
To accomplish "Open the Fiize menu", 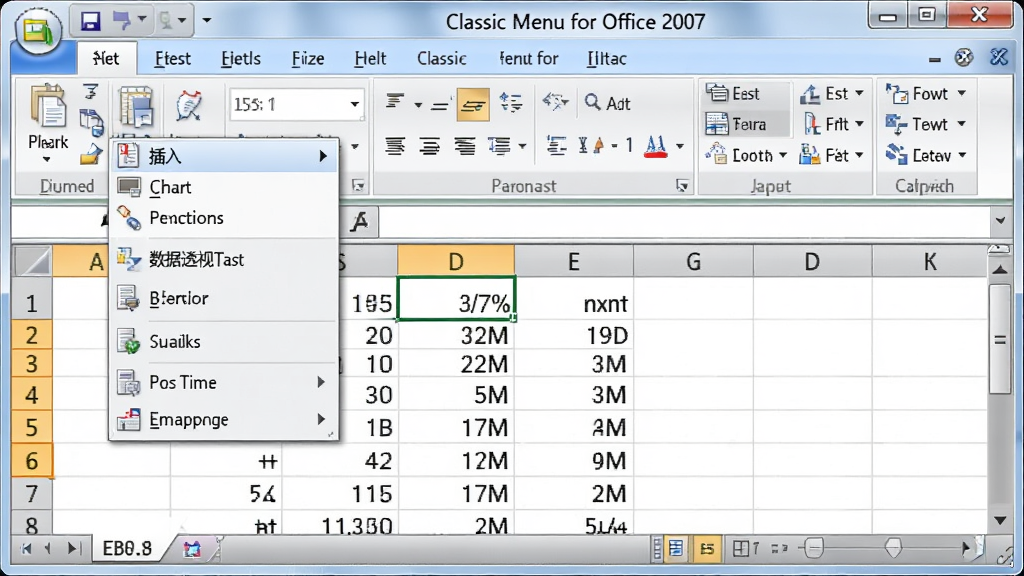I will [x=308, y=59].
